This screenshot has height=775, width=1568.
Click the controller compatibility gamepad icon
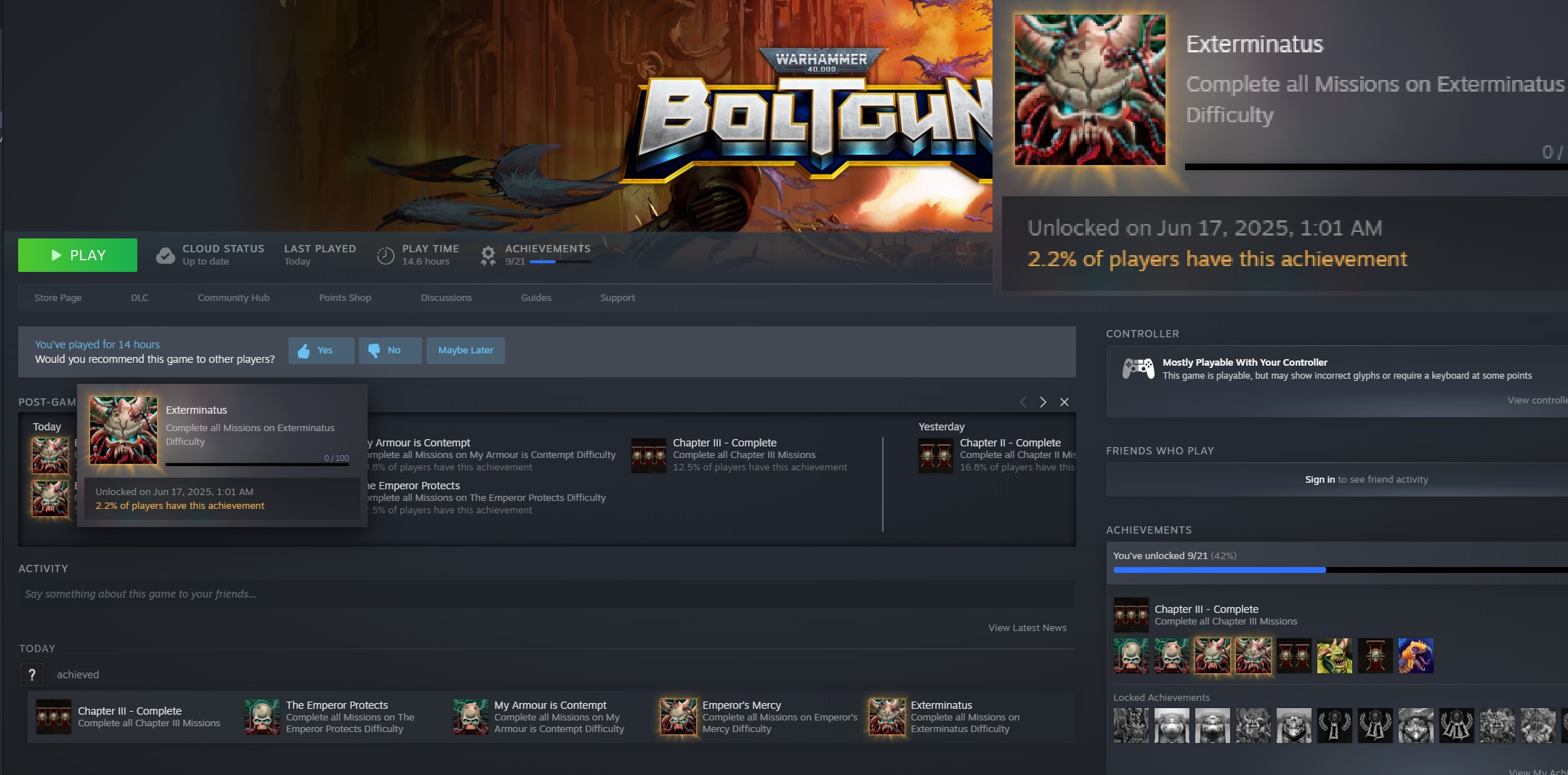coord(1139,369)
